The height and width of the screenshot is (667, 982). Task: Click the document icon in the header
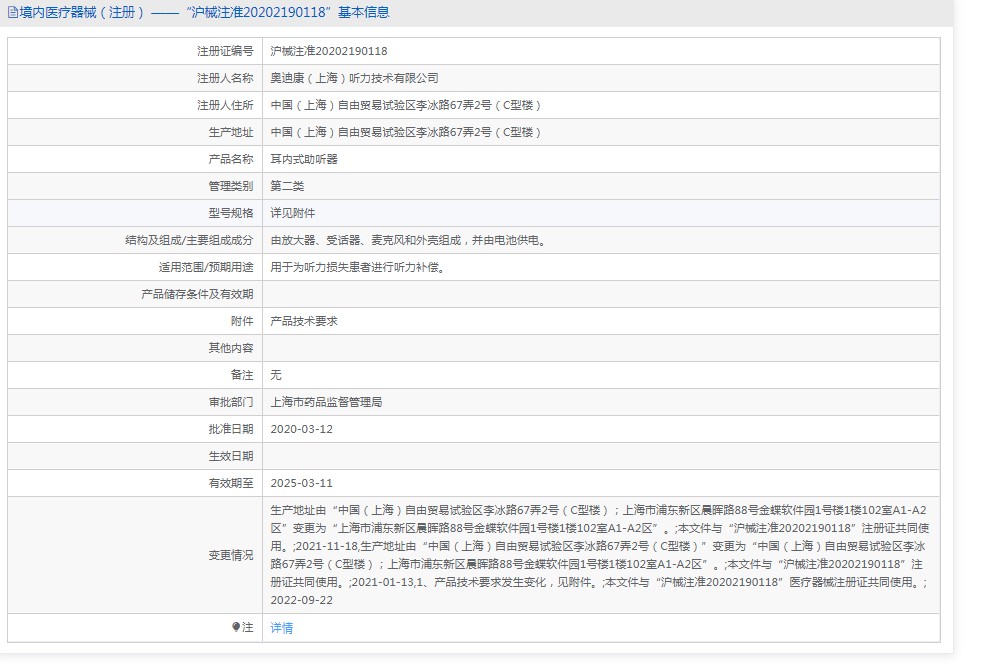click(x=13, y=13)
